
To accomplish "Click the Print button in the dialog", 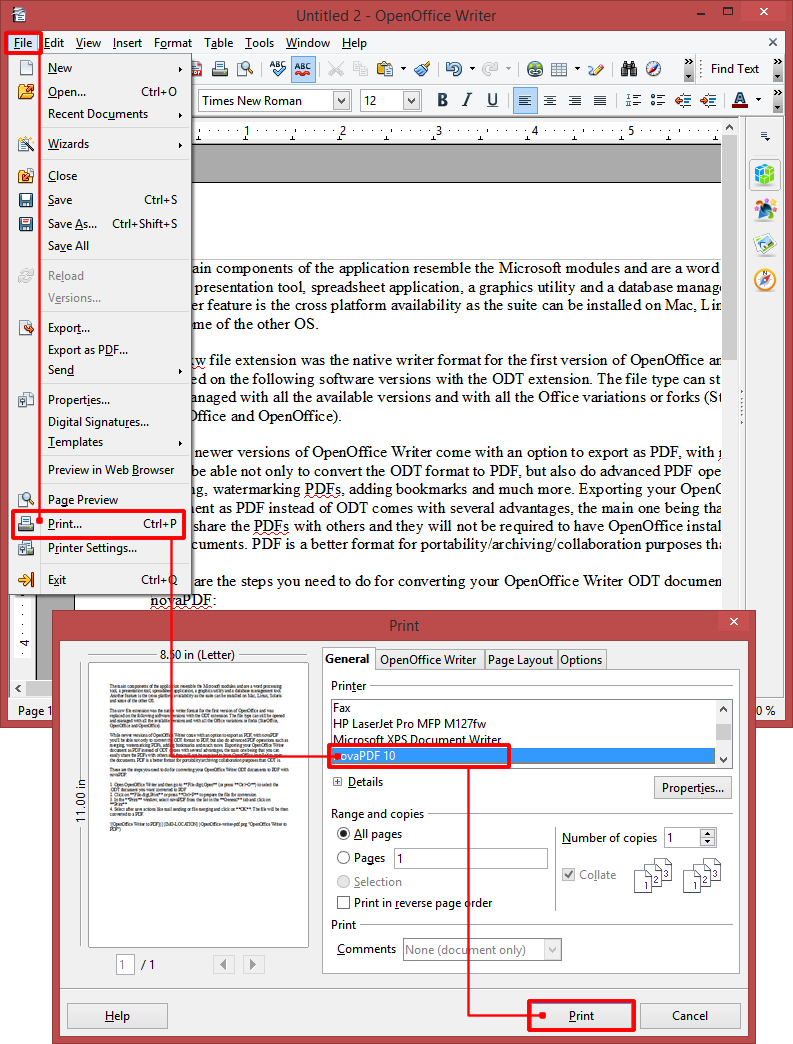I will click(x=581, y=1015).
